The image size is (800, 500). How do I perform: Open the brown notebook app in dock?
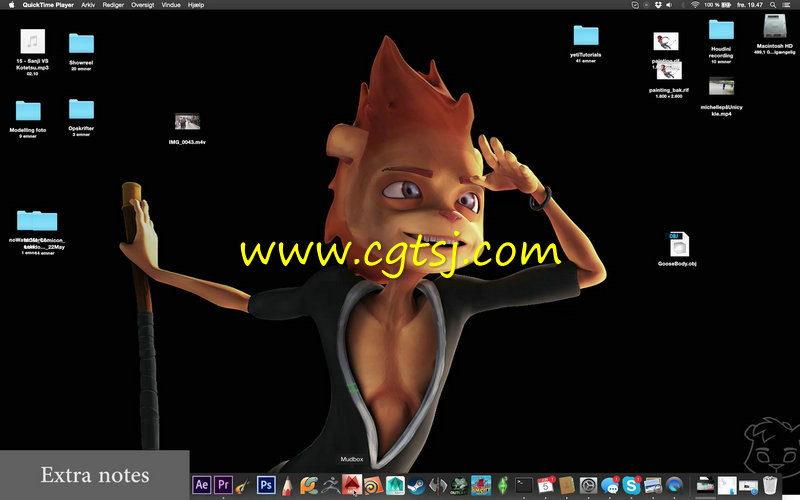click(567, 485)
